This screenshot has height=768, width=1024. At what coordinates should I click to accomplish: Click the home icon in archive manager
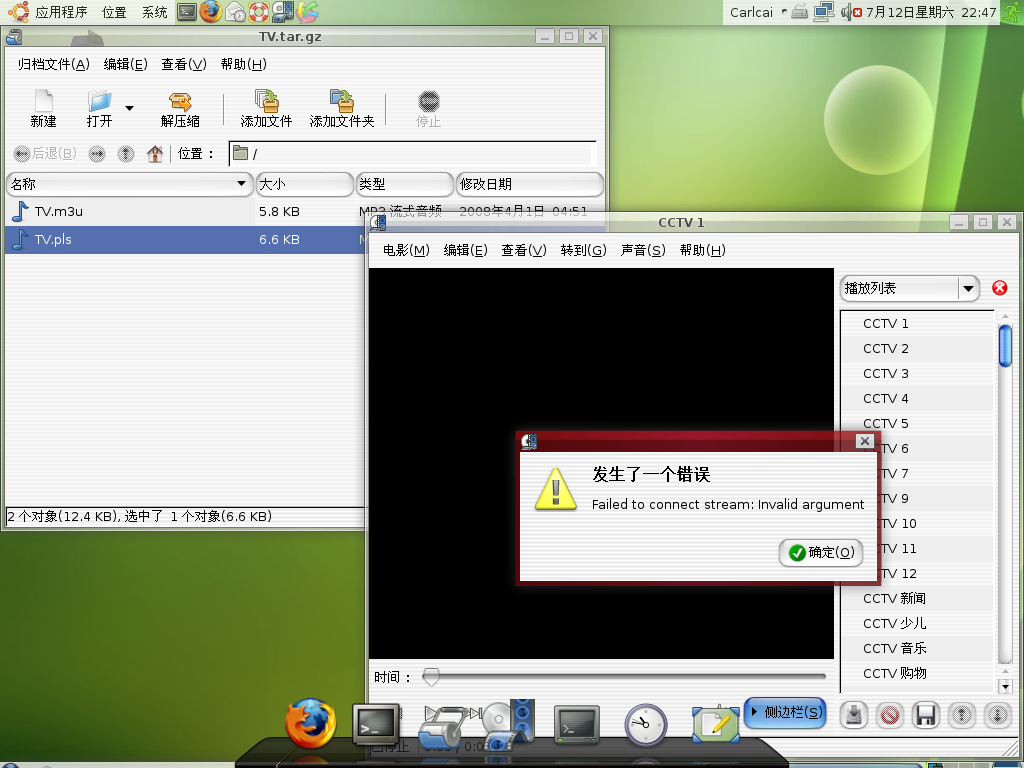155,153
